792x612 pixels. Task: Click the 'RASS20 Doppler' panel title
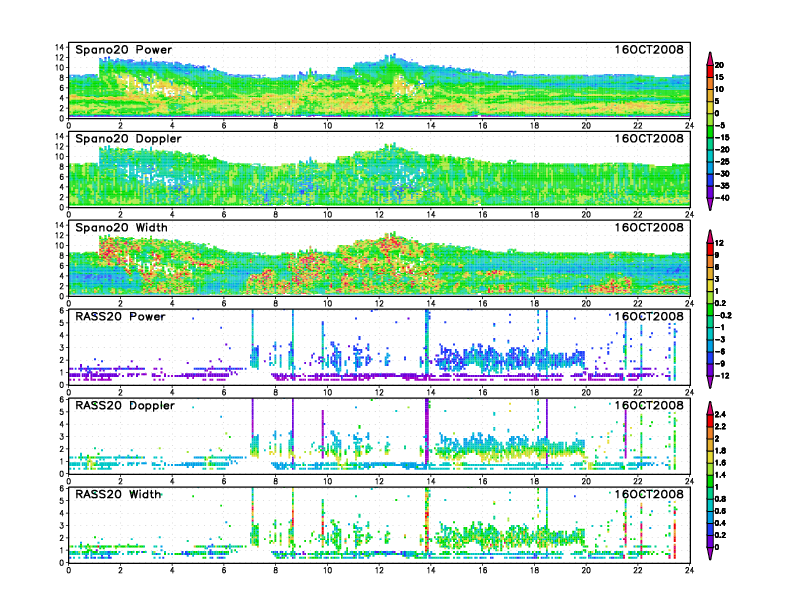click(125, 405)
